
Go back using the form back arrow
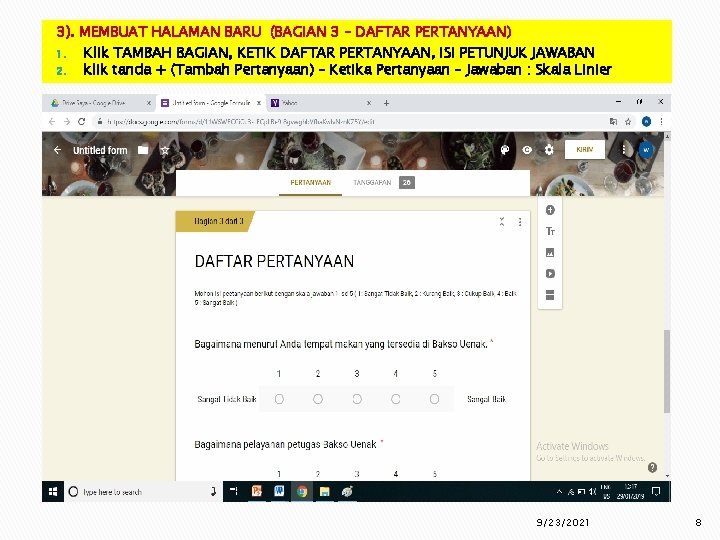pyautogui.click(x=57, y=150)
